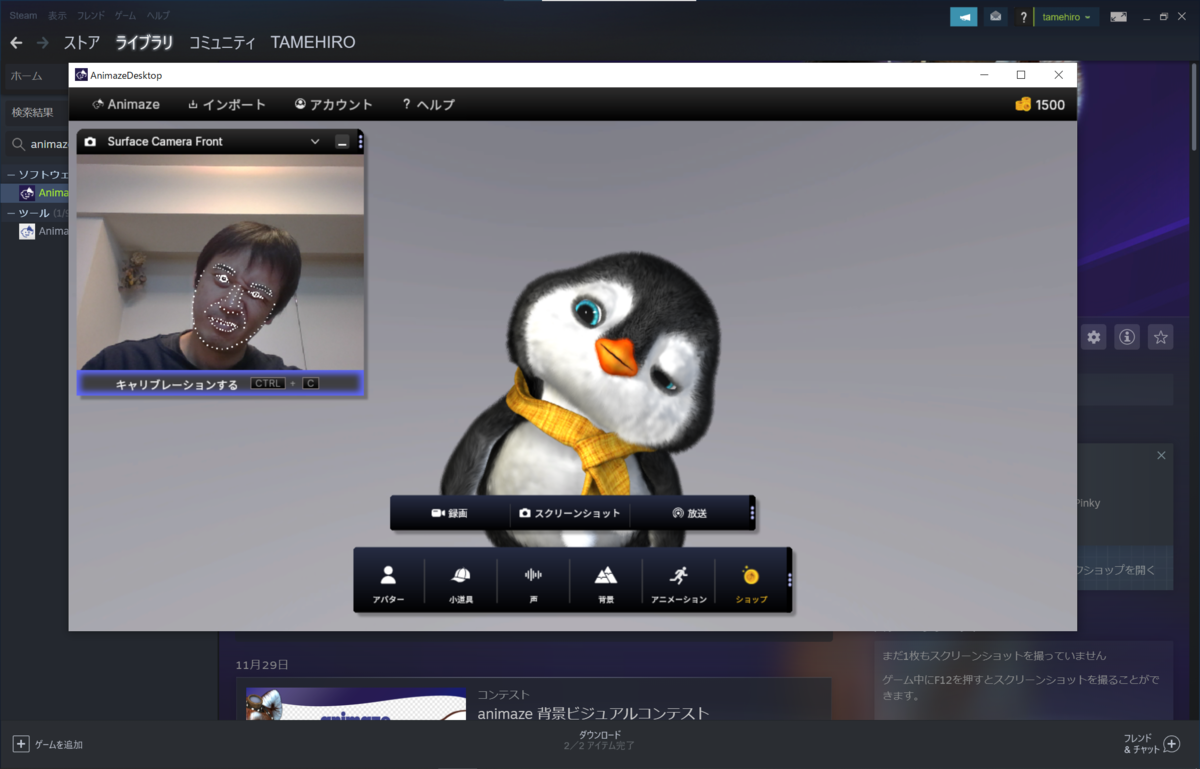Open the Steam menu in Steam window

pos(23,16)
